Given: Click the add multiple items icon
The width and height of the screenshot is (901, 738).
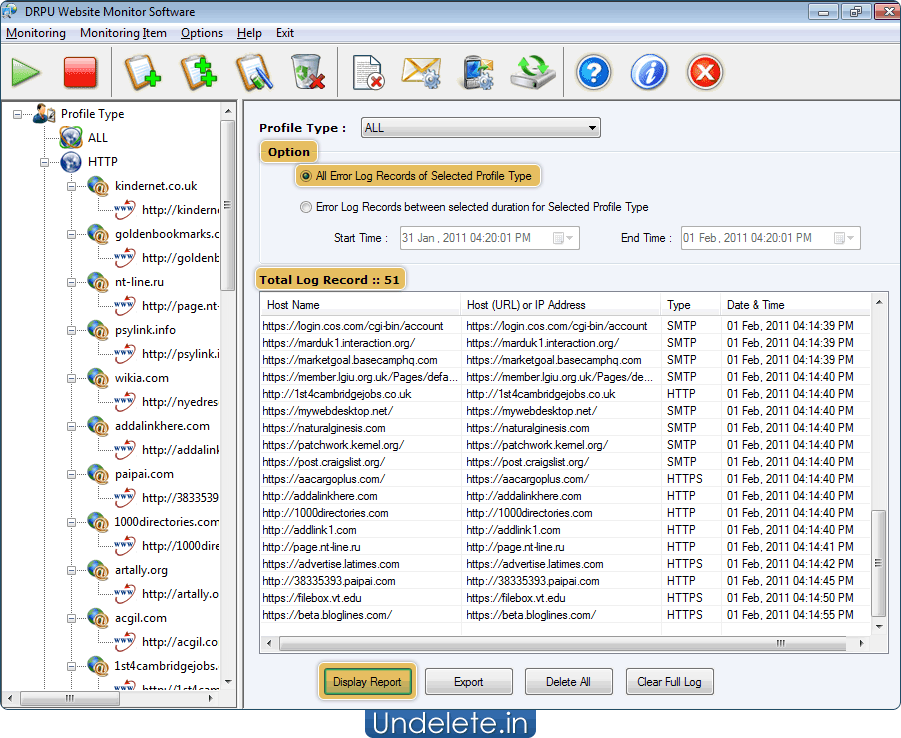Looking at the screenshot, I should click(x=198, y=72).
